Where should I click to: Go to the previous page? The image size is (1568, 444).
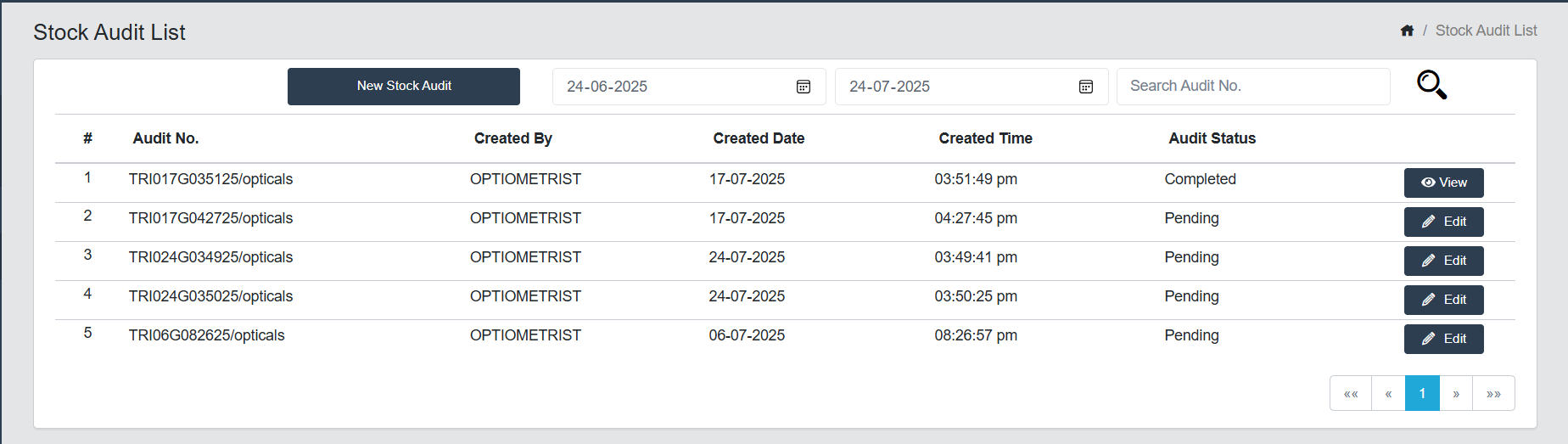[x=1388, y=394]
